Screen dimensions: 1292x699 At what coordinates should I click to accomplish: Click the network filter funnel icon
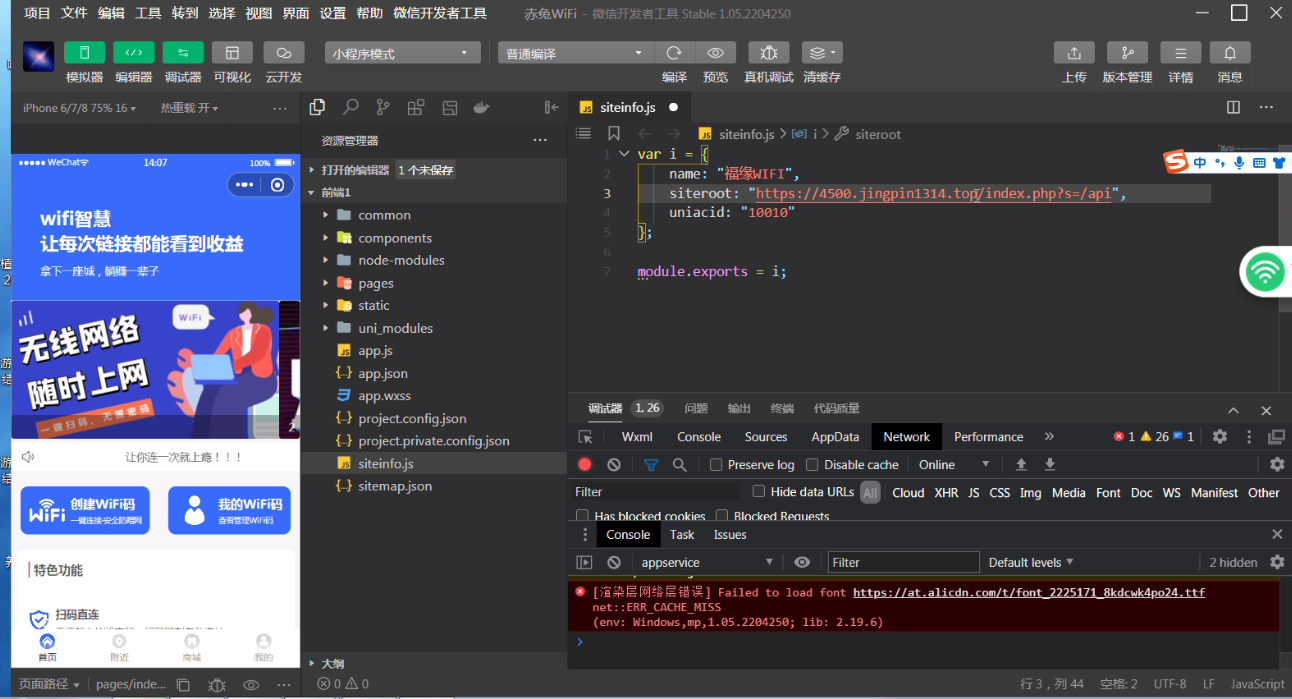[x=651, y=464]
